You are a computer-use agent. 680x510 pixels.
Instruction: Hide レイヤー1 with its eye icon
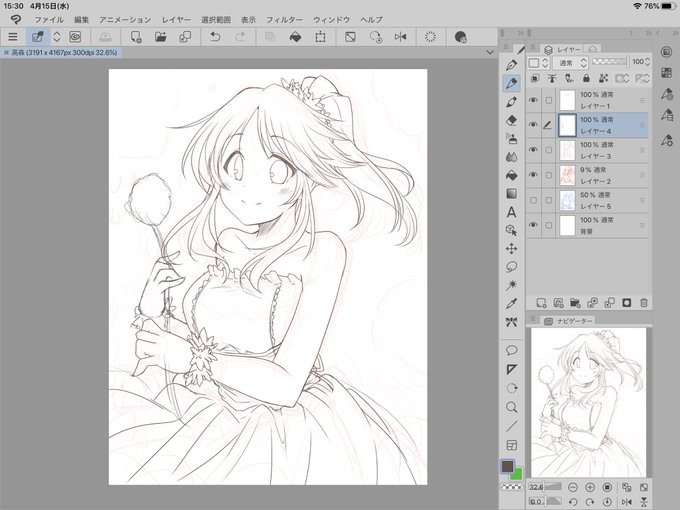click(533, 100)
